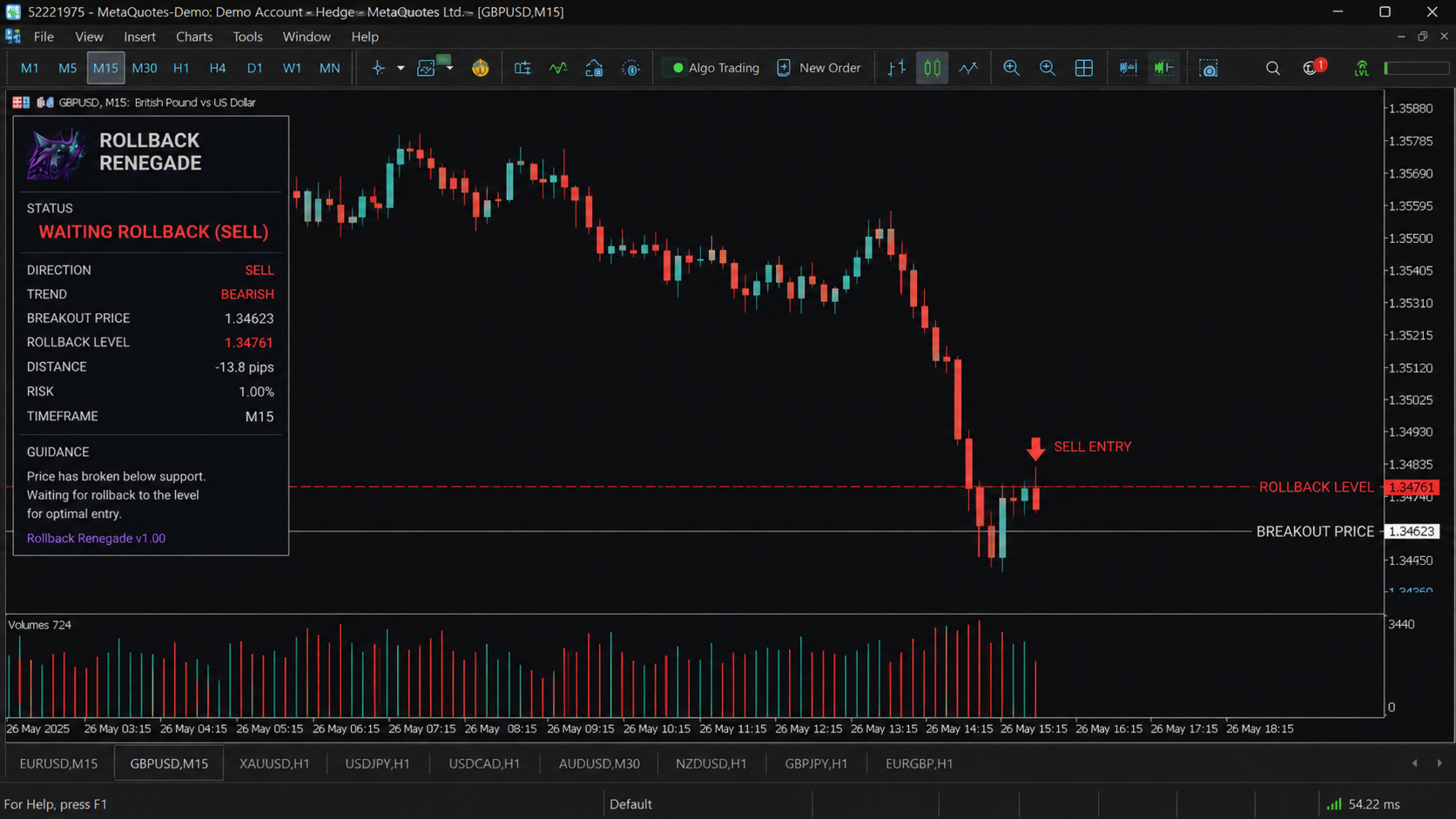Click the SELL ENTRY arrow marker
Viewport: 1456px width, 819px height.
(x=1035, y=449)
